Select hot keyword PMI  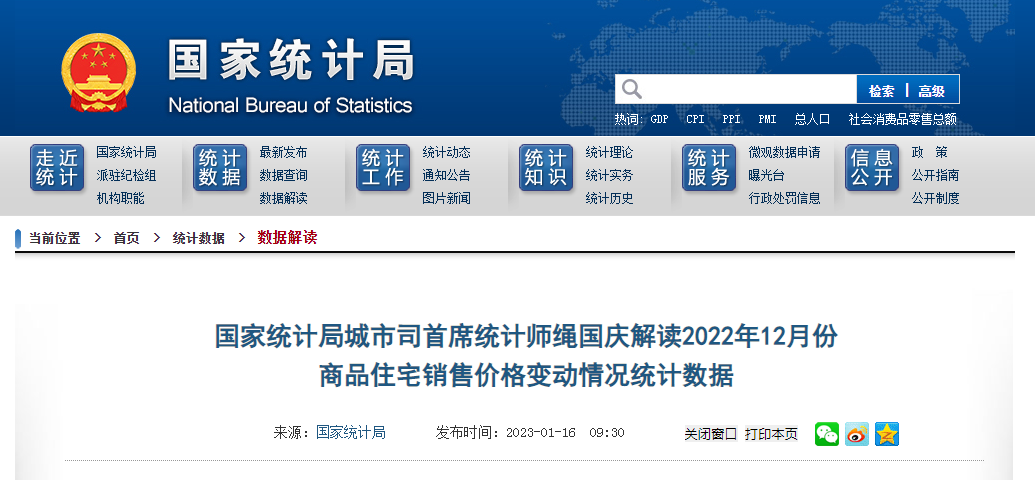tap(767, 119)
